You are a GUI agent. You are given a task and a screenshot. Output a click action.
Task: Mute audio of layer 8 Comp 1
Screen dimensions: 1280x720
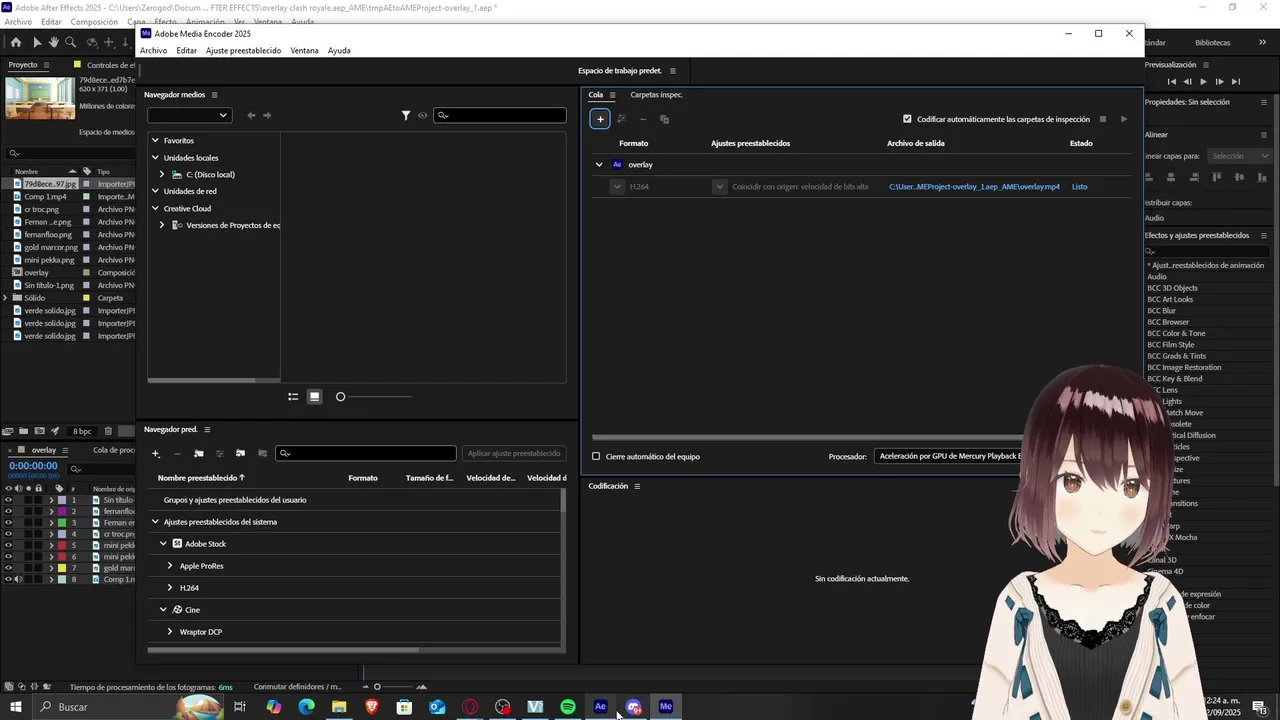pyautogui.click(x=18, y=579)
